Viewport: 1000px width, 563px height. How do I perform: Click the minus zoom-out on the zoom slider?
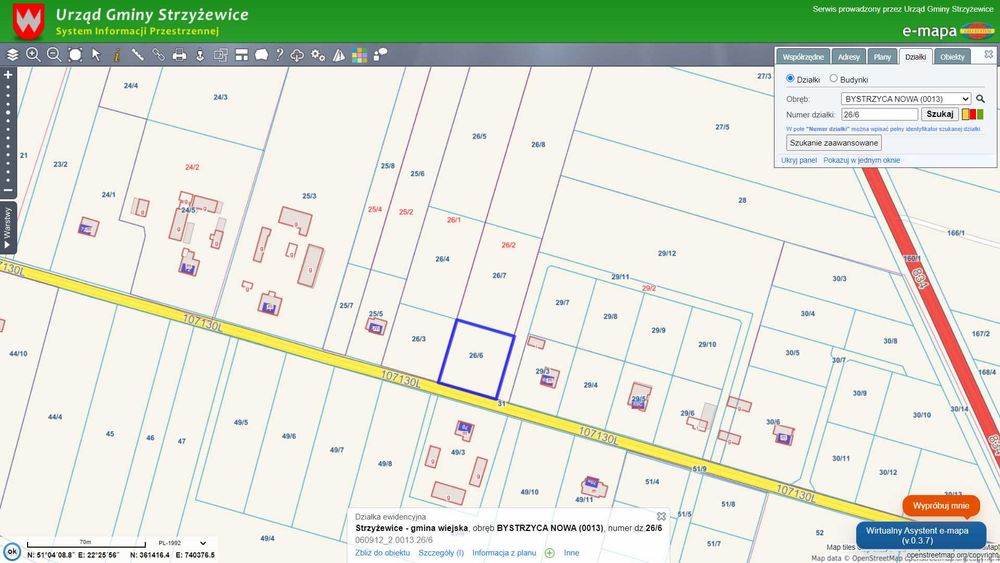pos(8,190)
